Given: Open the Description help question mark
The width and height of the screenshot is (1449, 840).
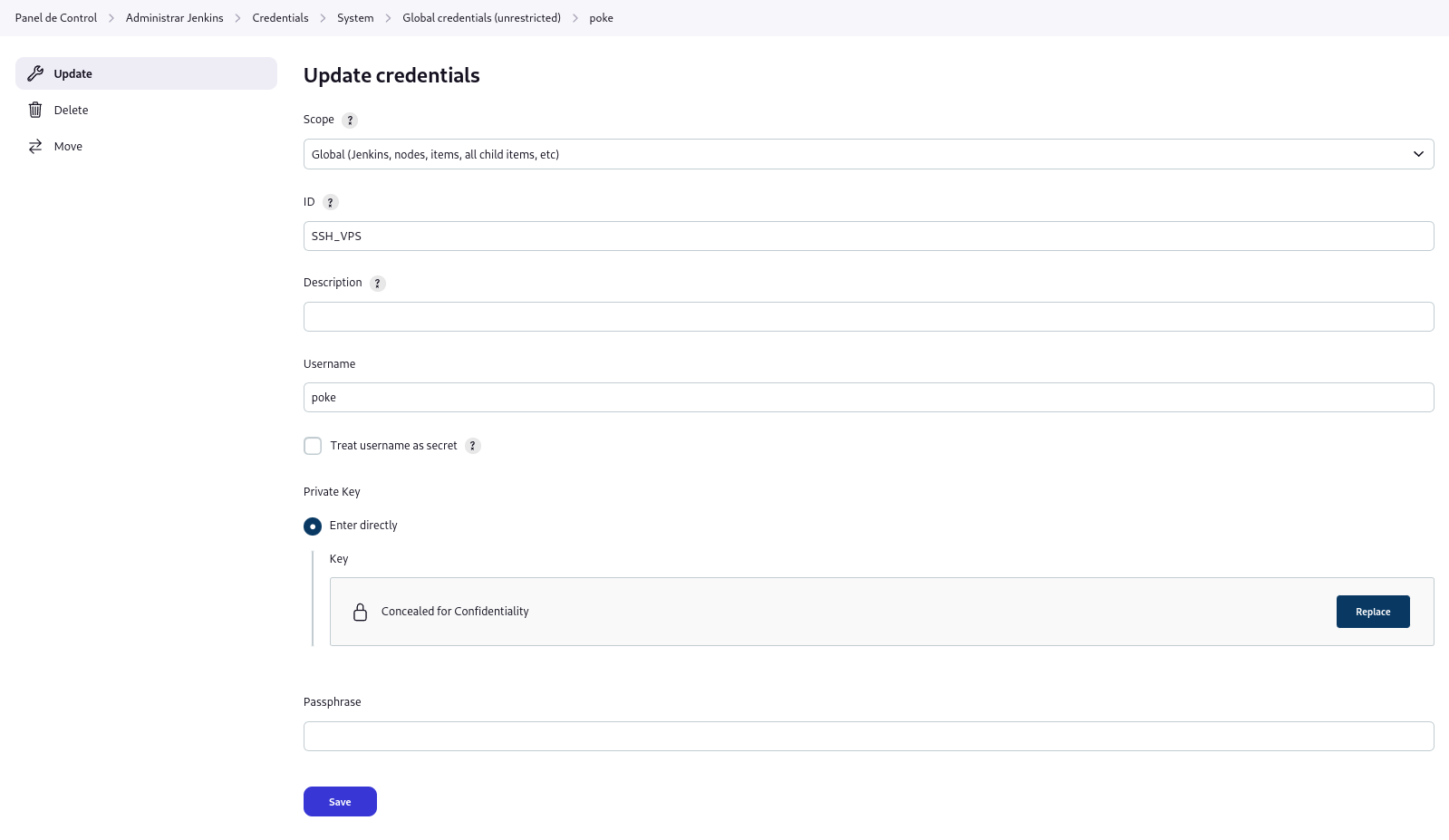Looking at the screenshot, I should pos(378,284).
